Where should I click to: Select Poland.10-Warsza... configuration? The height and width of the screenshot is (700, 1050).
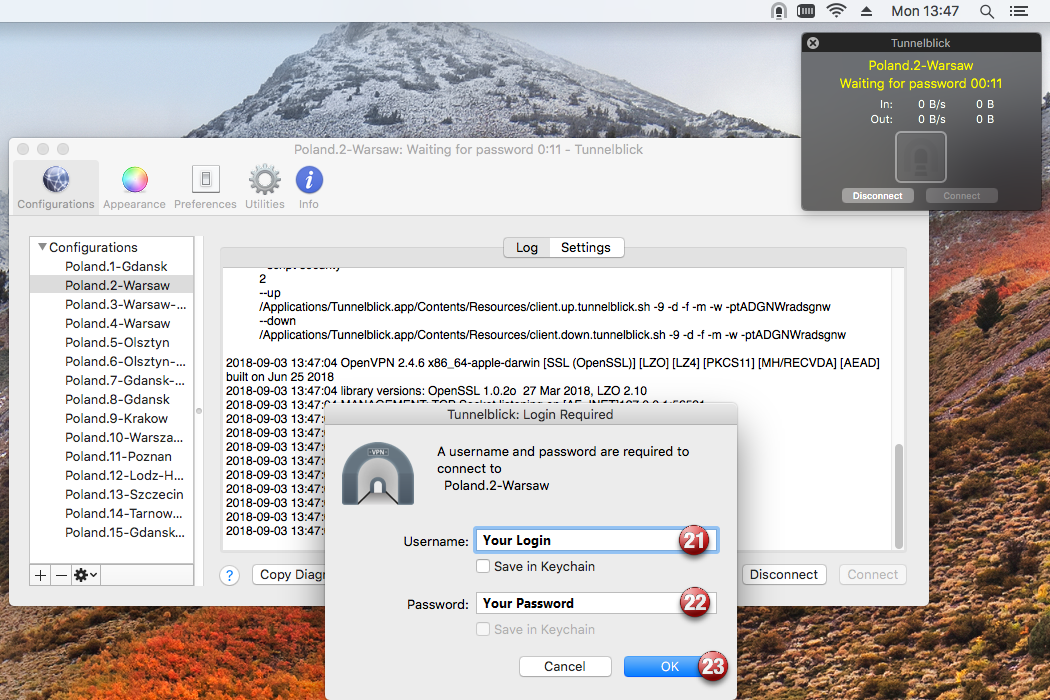124,437
